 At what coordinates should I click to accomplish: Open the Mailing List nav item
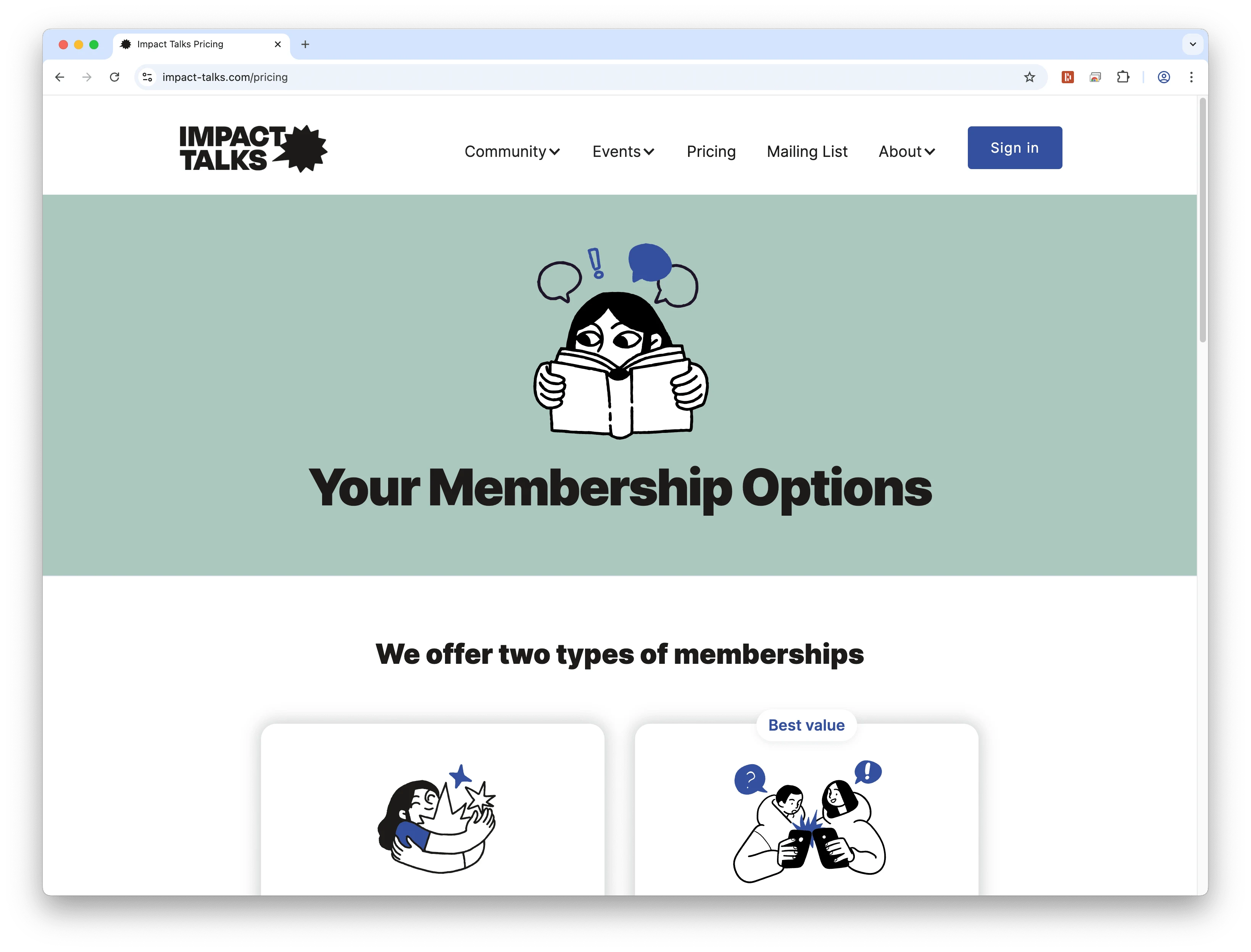click(x=807, y=151)
